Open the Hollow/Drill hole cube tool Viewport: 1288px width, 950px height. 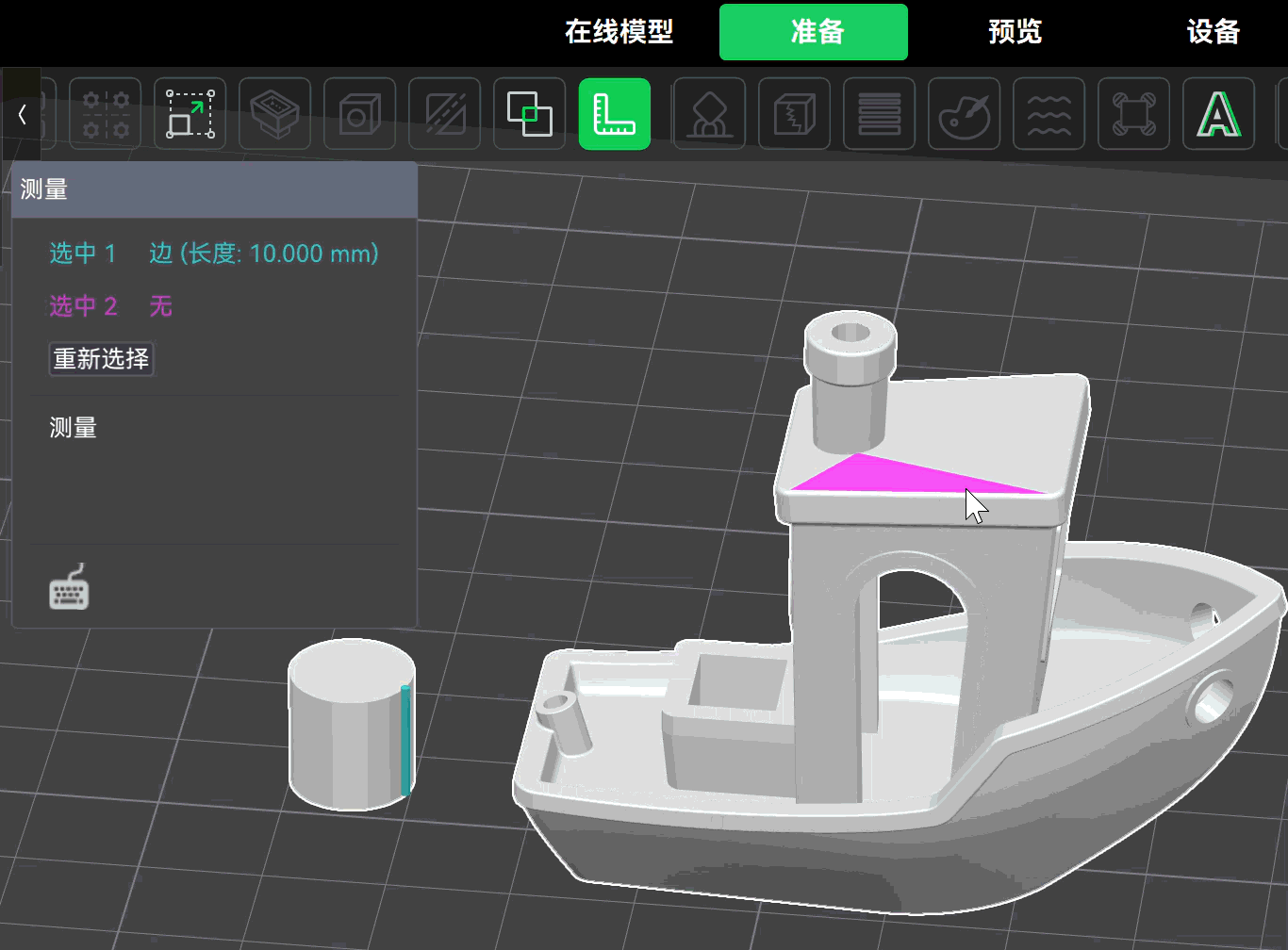(x=360, y=115)
